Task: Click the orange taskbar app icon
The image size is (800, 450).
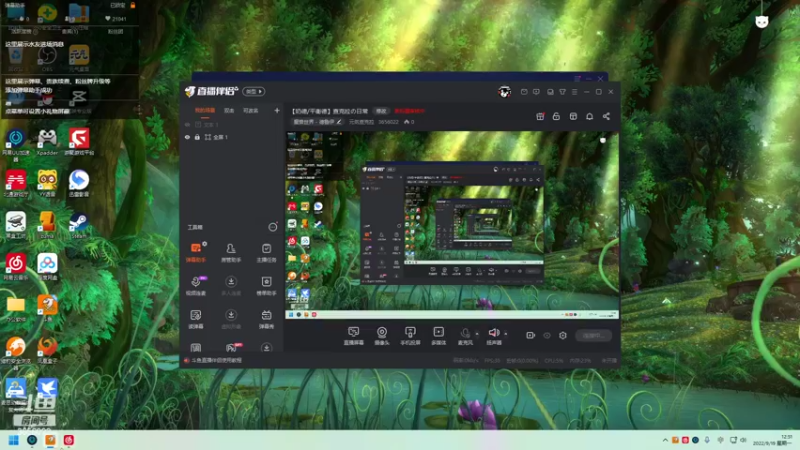Action: point(51,440)
